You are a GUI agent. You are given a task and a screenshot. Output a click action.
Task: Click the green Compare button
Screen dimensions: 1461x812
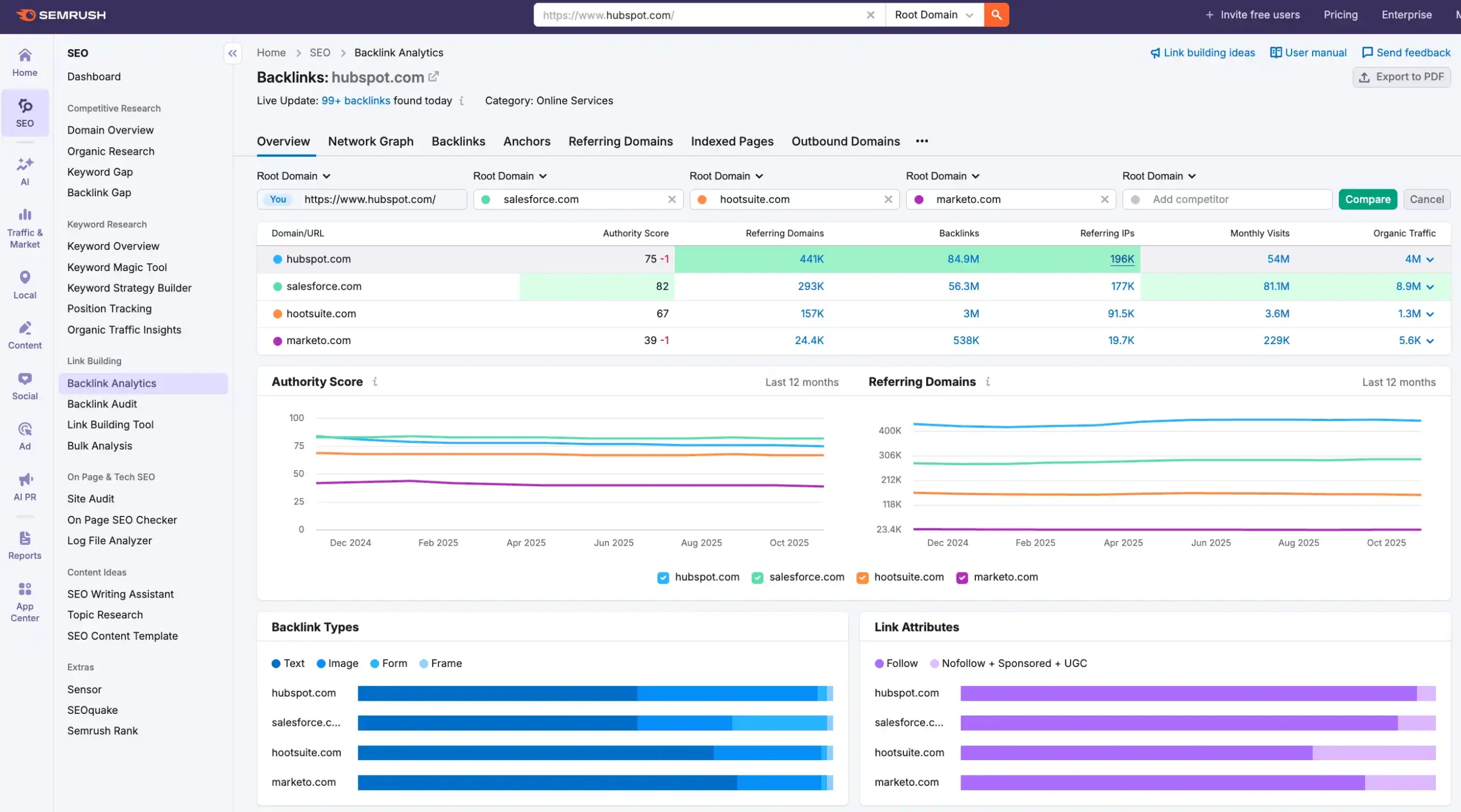coord(1367,199)
